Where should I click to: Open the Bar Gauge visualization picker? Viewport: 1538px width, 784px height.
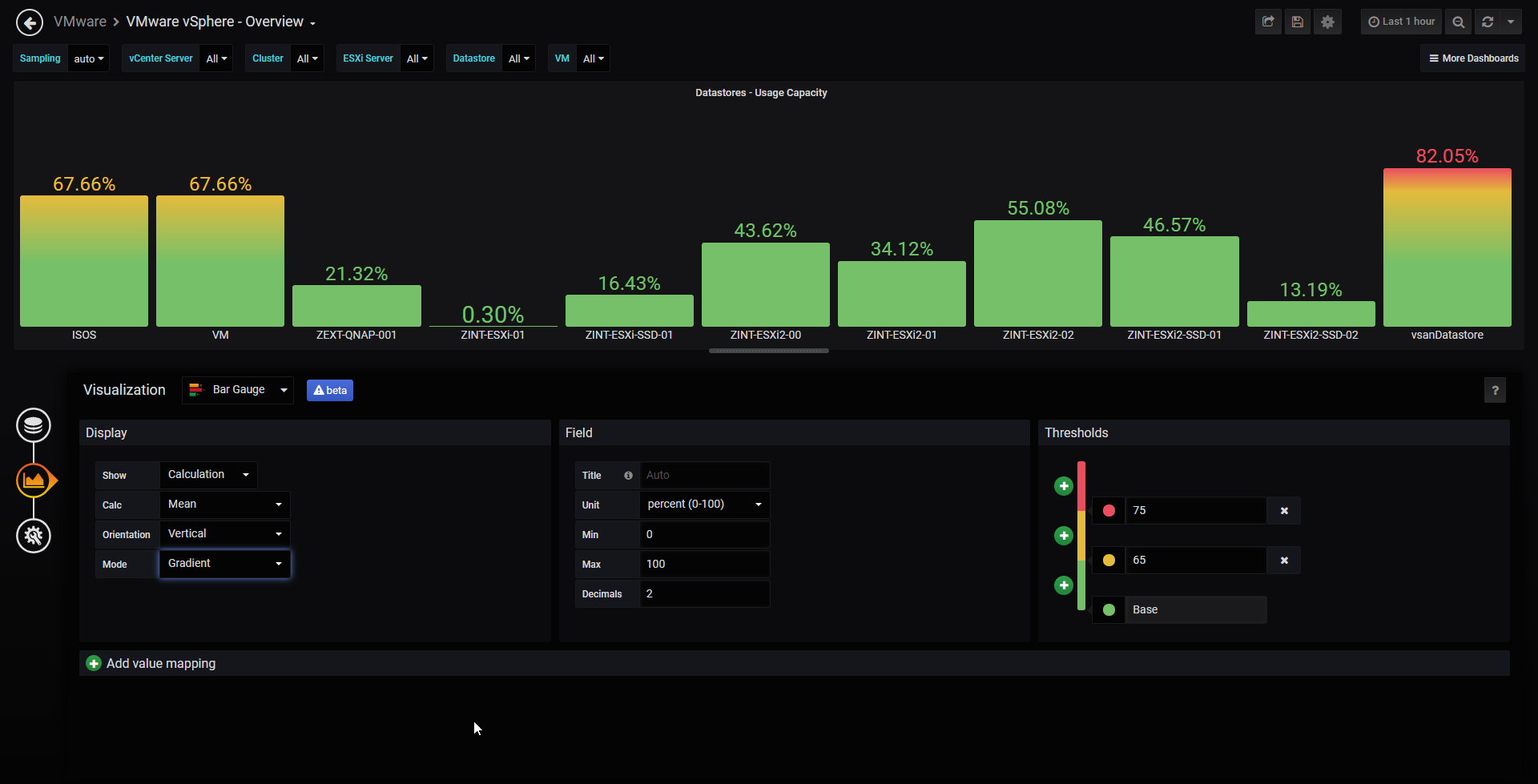[x=238, y=390]
